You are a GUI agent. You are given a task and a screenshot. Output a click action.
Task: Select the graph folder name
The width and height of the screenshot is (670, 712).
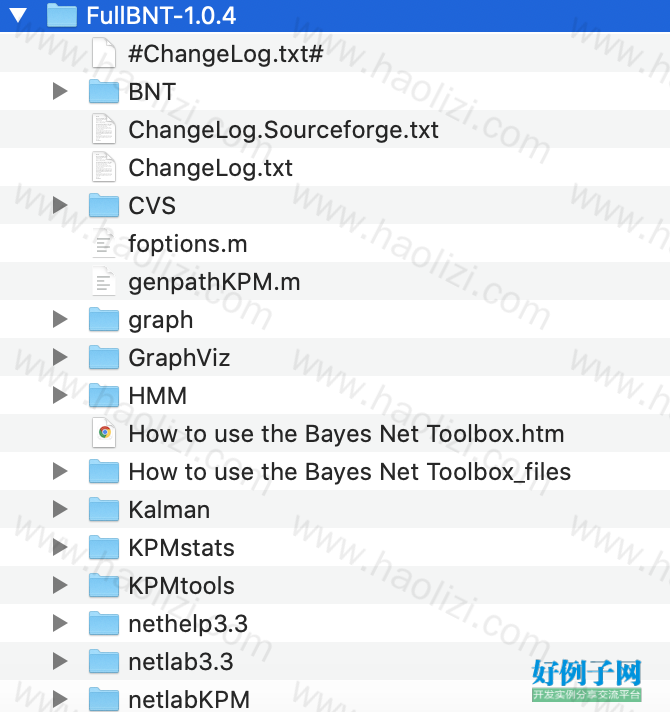tap(161, 321)
